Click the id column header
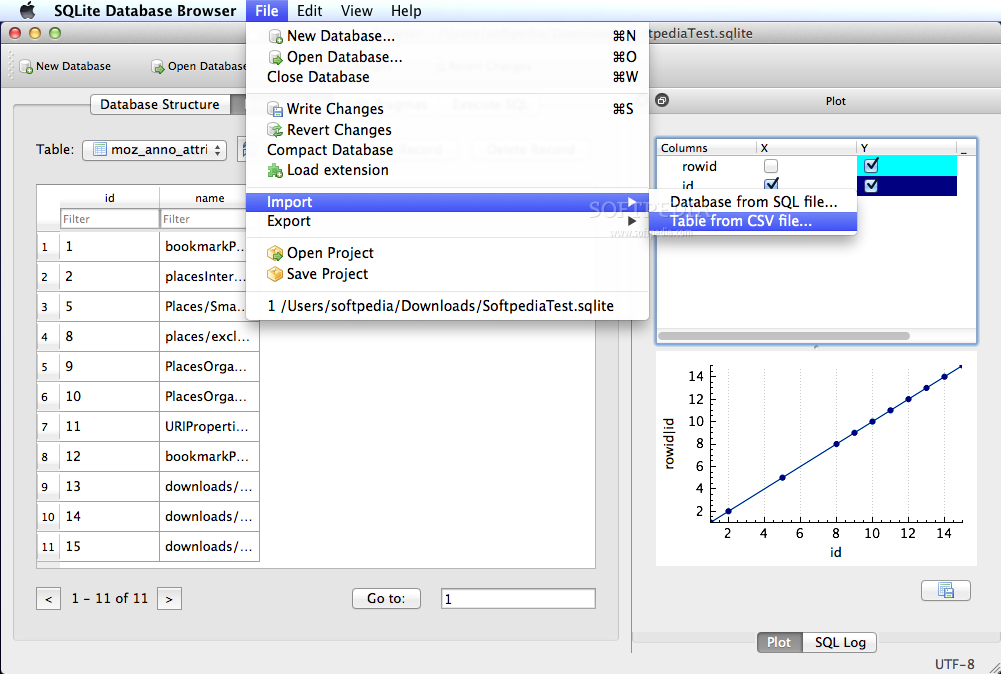Screen dimensions: 1001x674 tap(109, 198)
